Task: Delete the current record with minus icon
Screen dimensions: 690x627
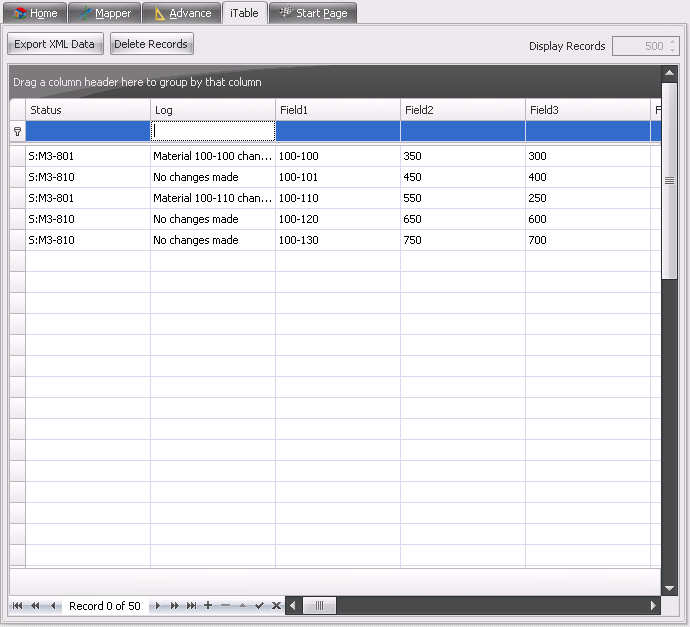Action: [225, 606]
